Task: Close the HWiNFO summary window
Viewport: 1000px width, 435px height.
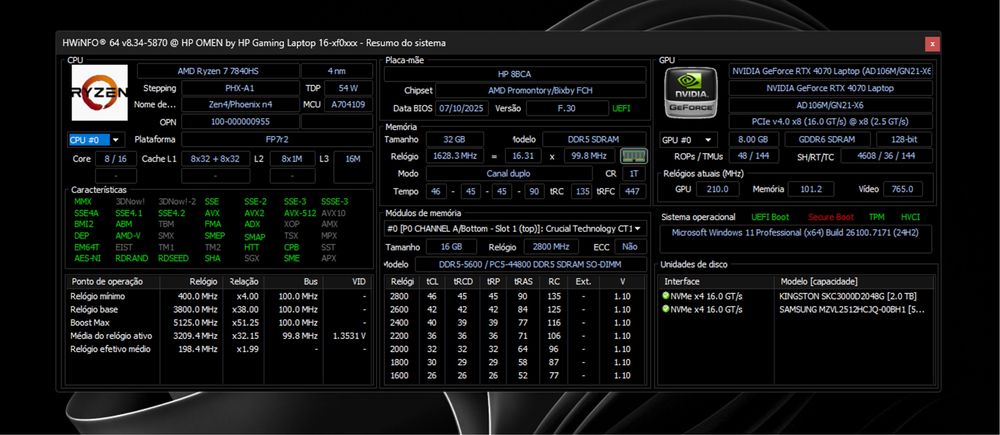Action: click(x=932, y=43)
